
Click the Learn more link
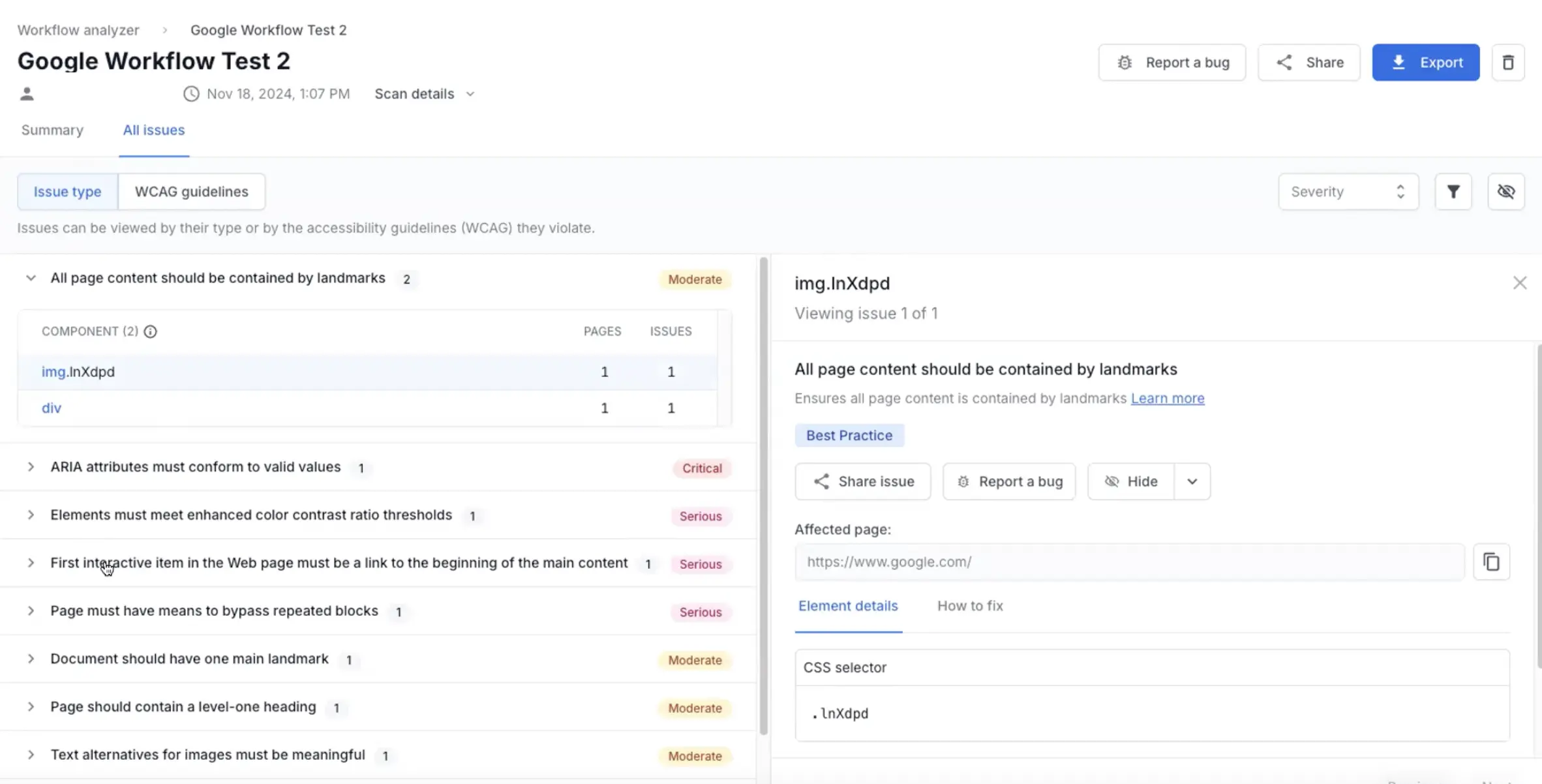point(1167,399)
